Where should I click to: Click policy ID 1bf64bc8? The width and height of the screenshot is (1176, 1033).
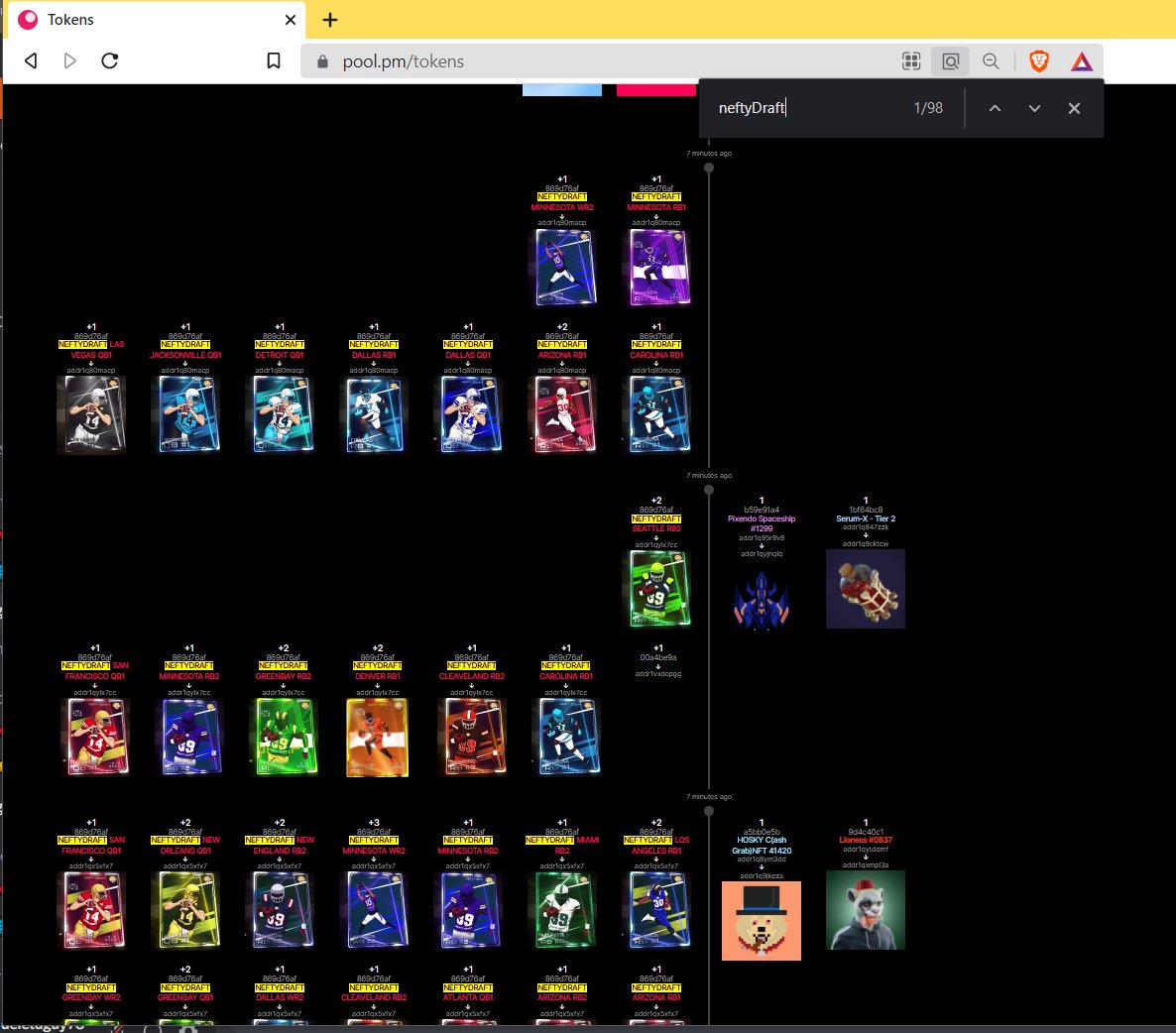[x=866, y=510]
